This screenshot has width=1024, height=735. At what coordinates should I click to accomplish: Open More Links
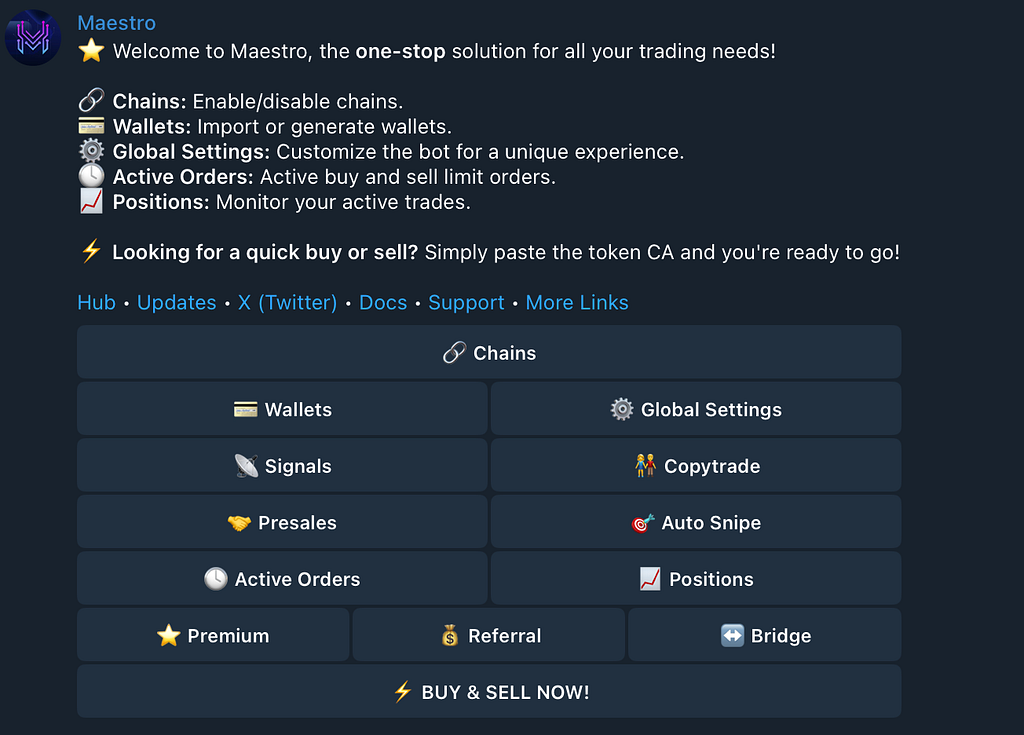577,302
